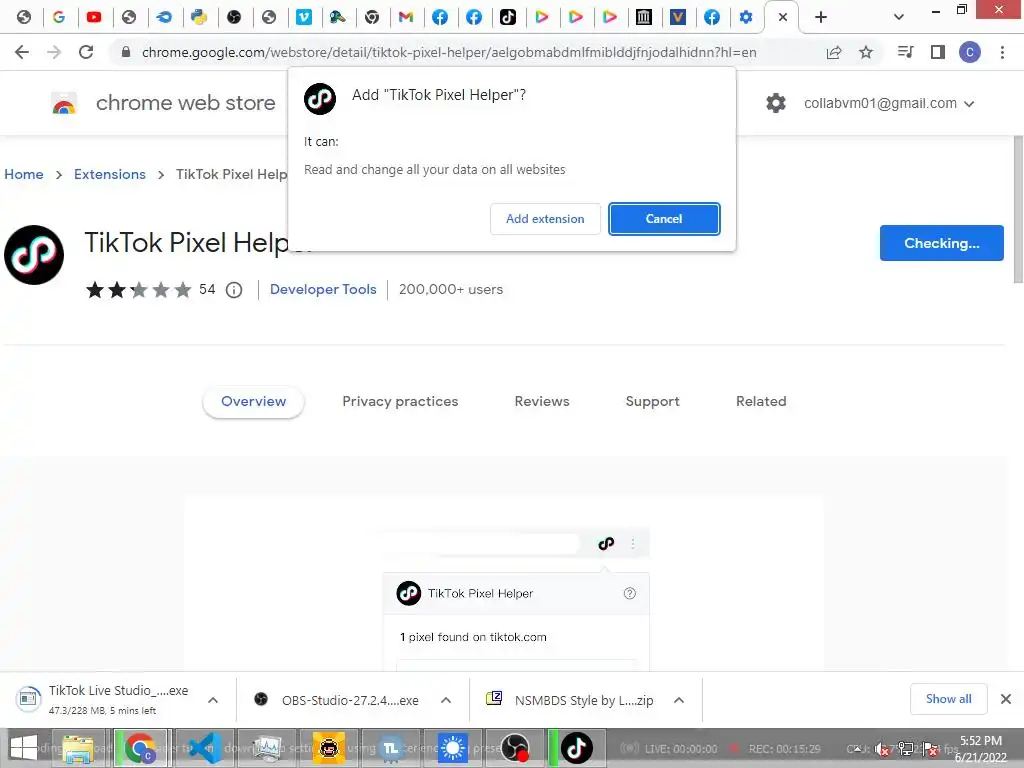Open the tab search dropdown
The image size is (1024, 768).
[x=899, y=17]
